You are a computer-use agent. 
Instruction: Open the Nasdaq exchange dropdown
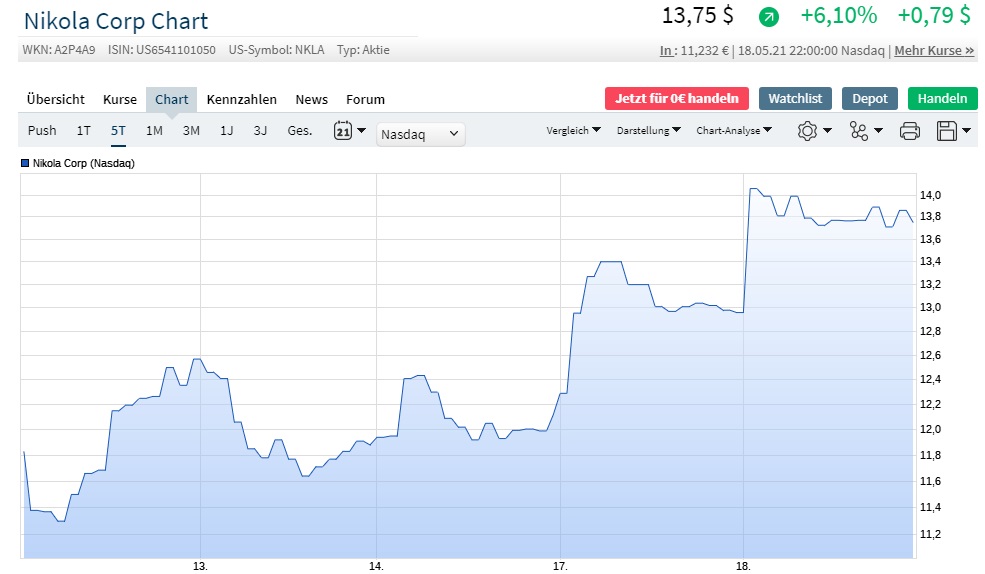(x=420, y=134)
